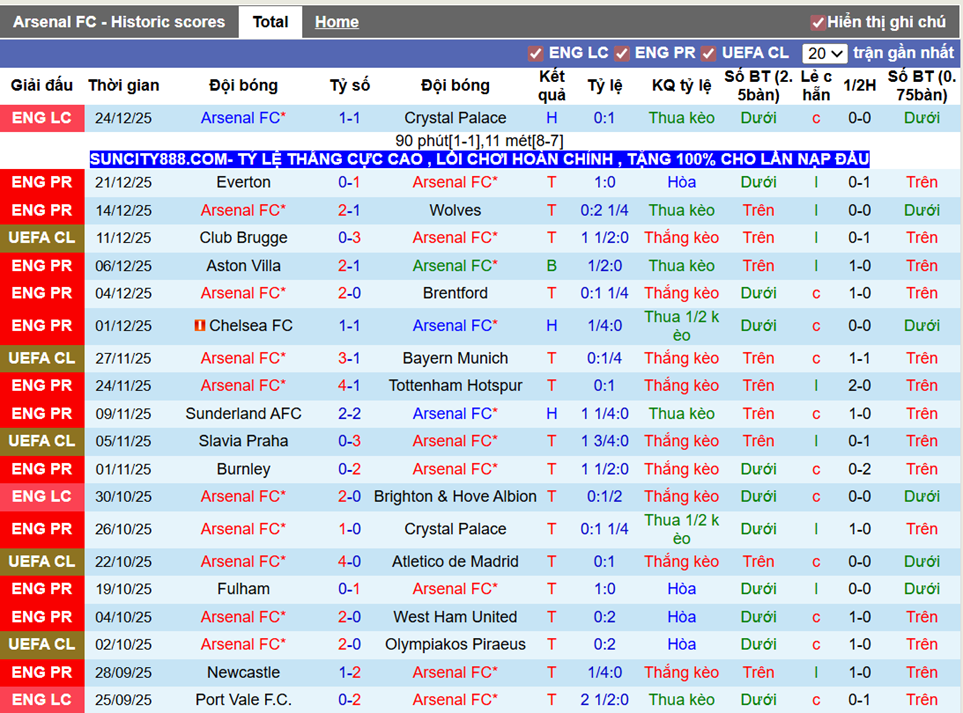This screenshot has height=713, width=963.
Task: Click the SUNCITY888.COM advertisement banner
Action: [479, 159]
